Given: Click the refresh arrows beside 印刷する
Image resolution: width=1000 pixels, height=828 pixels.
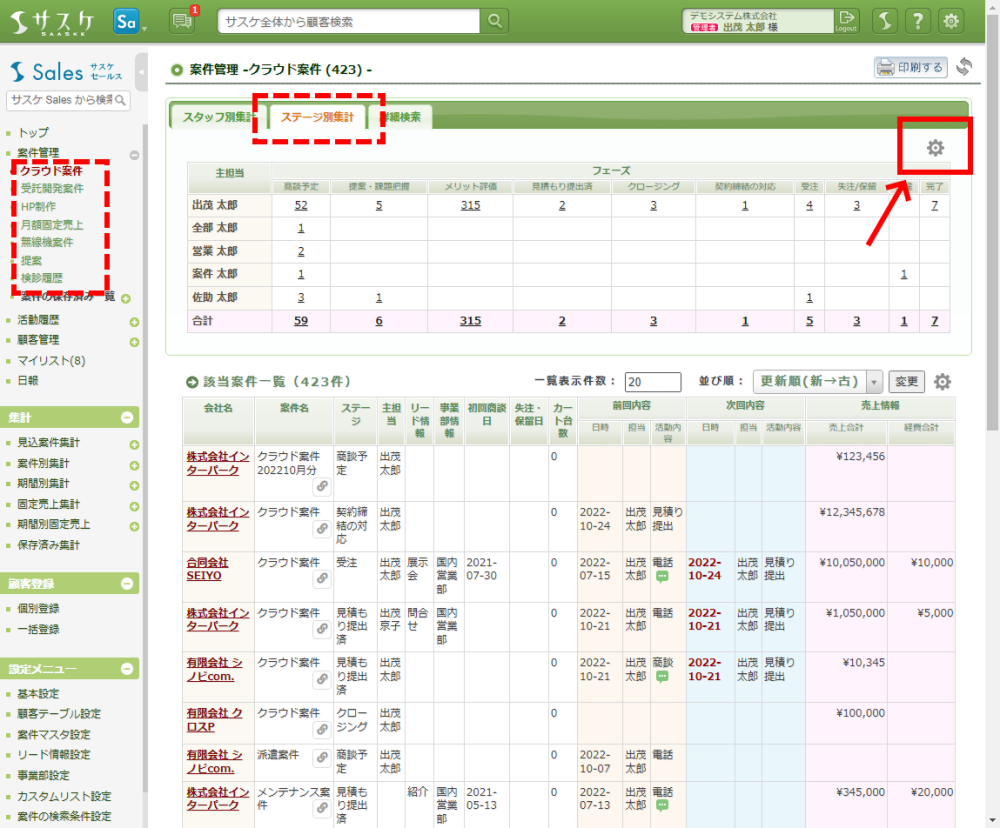Looking at the screenshot, I should [x=964, y=67].
